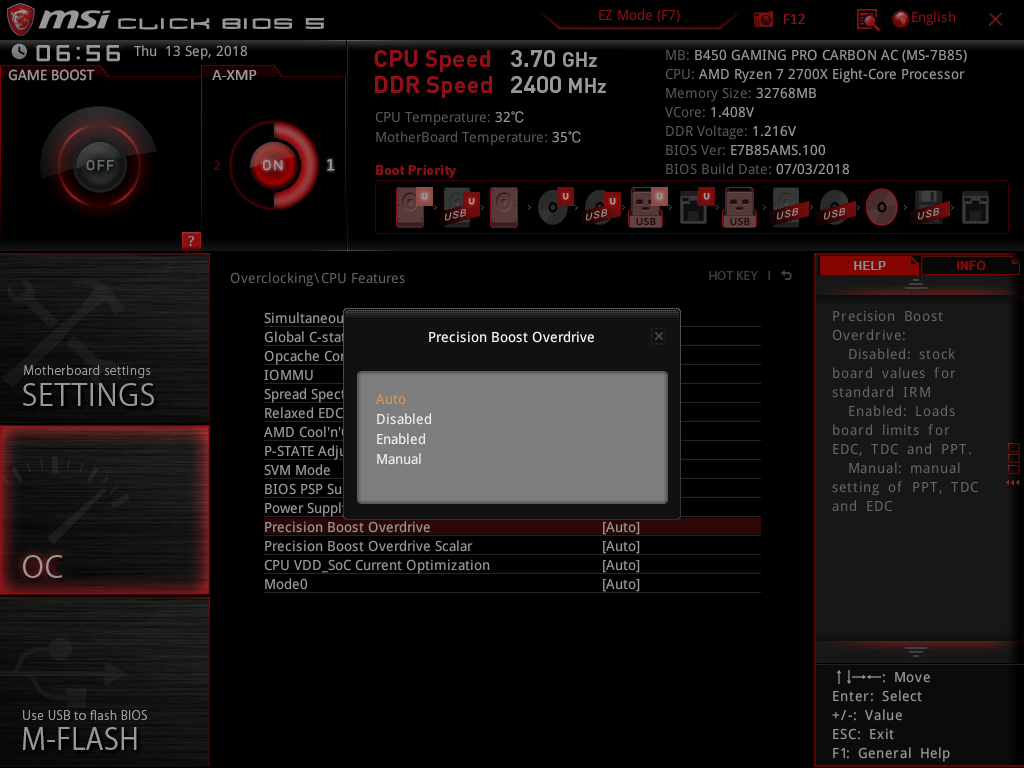1024x768 pixels.
Task: Switch to the HELP tab
Action: [x=869, y=265]
